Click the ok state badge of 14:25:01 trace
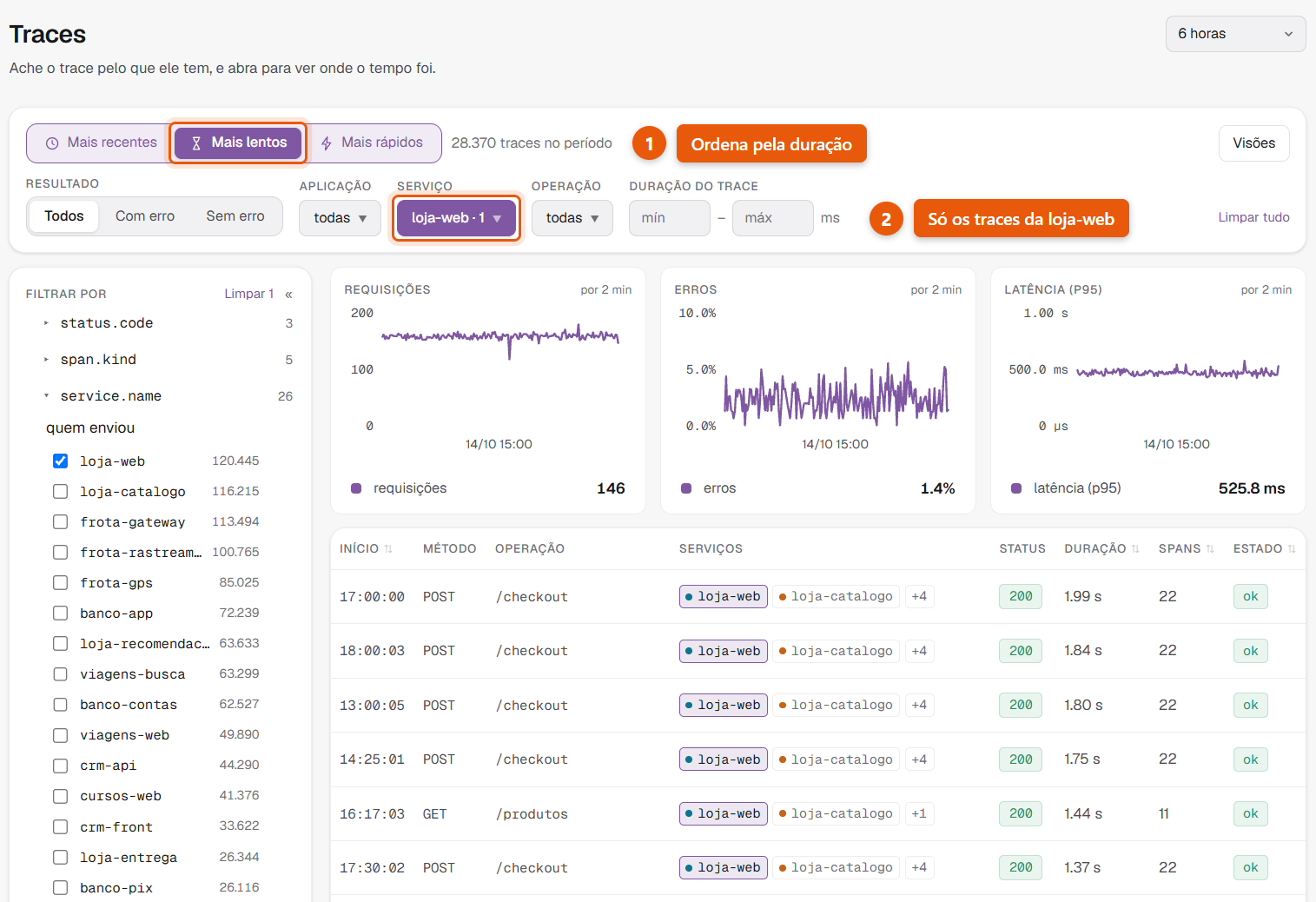1316x902 pixels. (1251, 759)
